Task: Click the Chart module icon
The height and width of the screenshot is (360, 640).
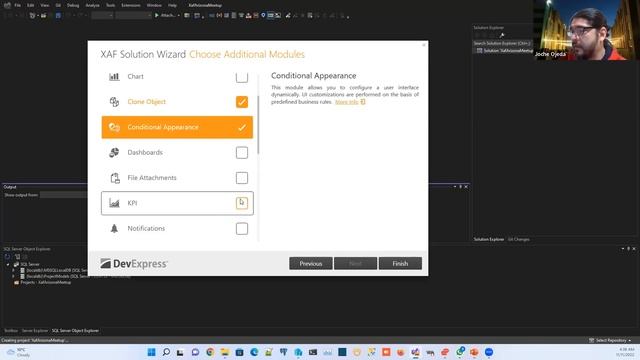Action: tap(114, 76)
